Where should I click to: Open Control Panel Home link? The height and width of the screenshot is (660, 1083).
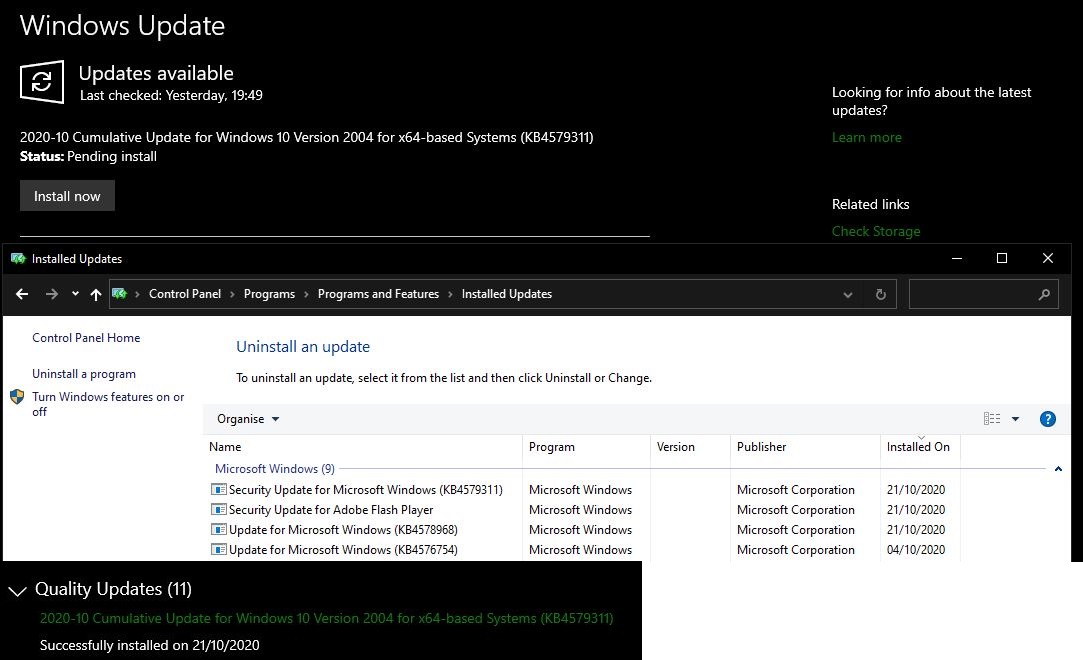(x=86, y=338)
